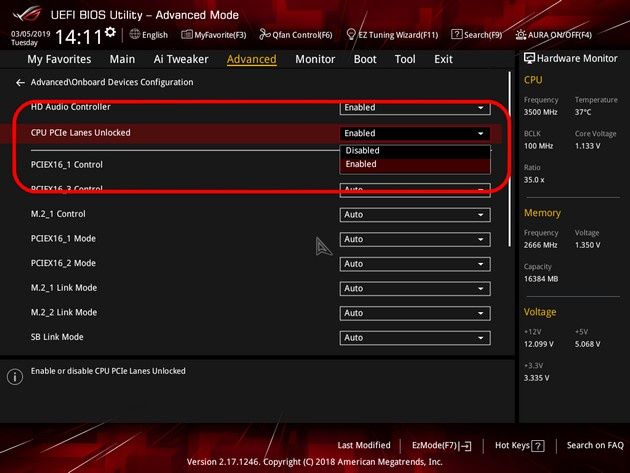Click the Core Voltage 1.133 V value

587,146
